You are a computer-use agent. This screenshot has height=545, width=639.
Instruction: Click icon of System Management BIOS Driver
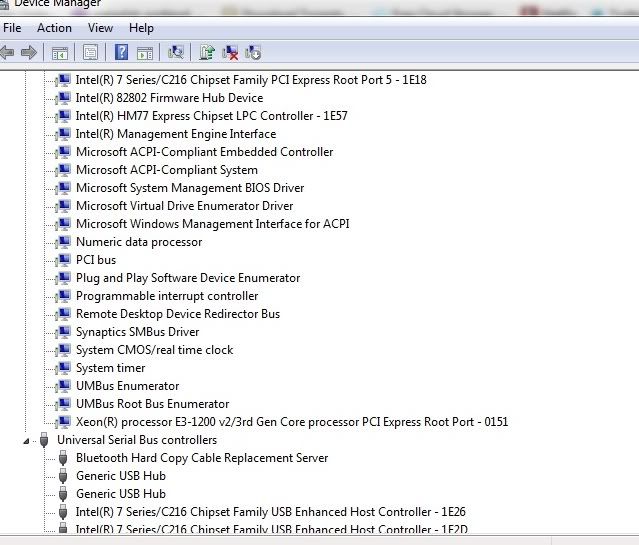pyautogui.click(x=64, y=188)
